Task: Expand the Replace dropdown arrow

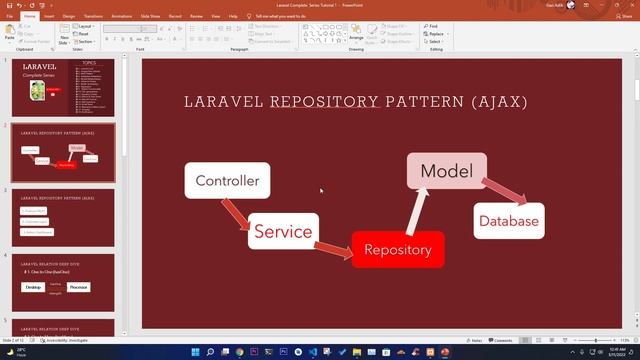Action: click(448, 34)
